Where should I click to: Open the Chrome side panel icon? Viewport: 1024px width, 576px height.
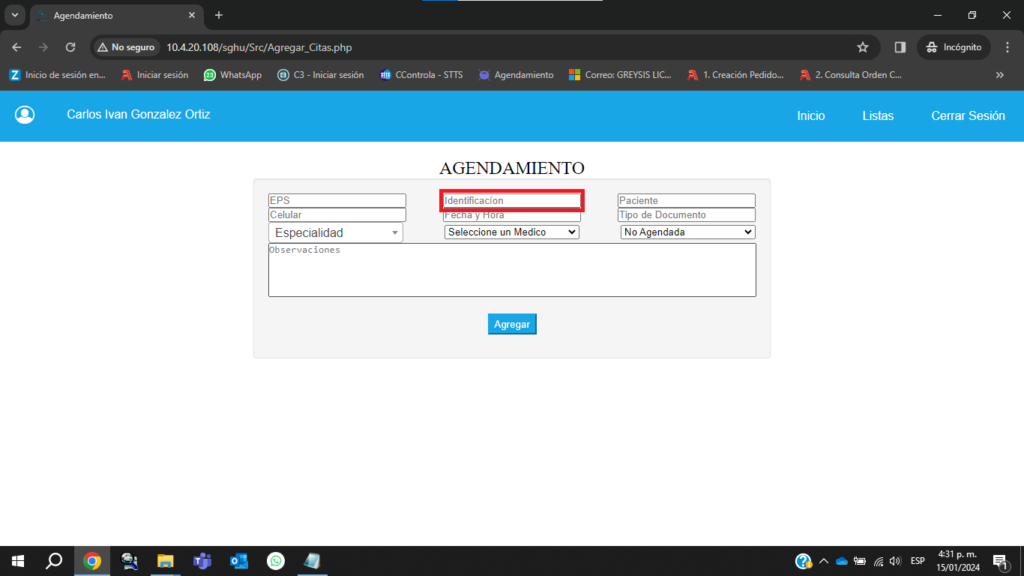(900, 47)
